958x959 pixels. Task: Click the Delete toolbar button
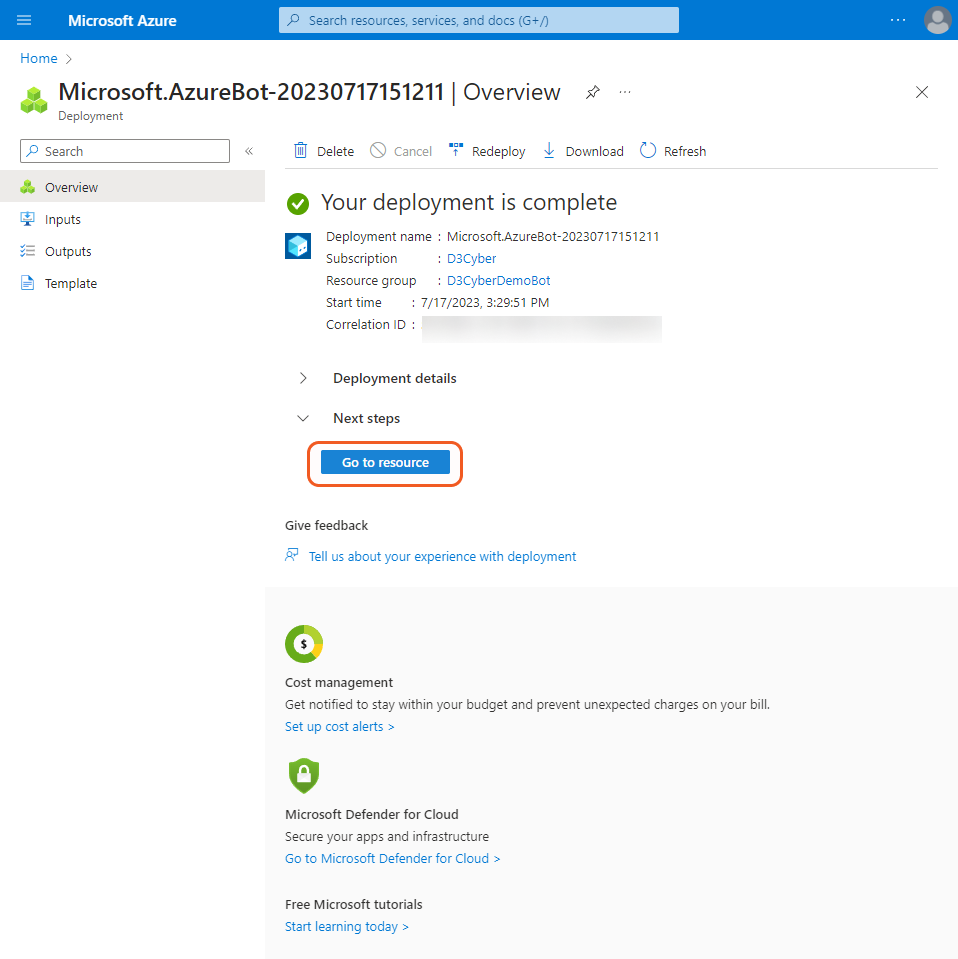point(324,151)
